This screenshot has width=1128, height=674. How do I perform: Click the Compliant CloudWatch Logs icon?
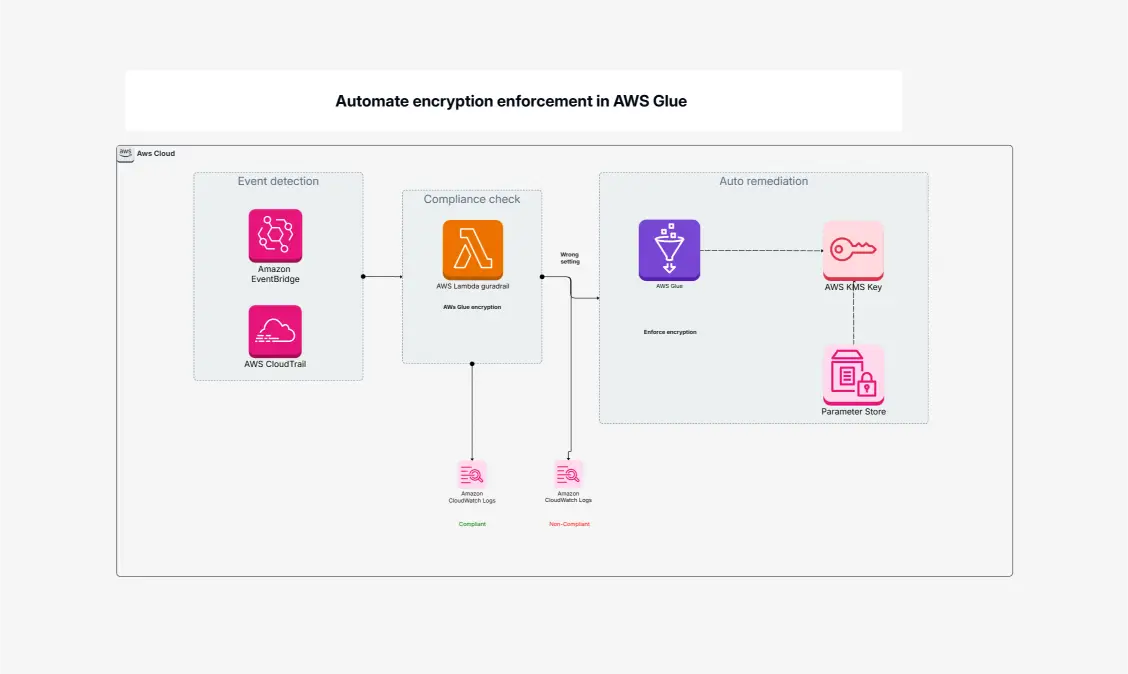472,476
